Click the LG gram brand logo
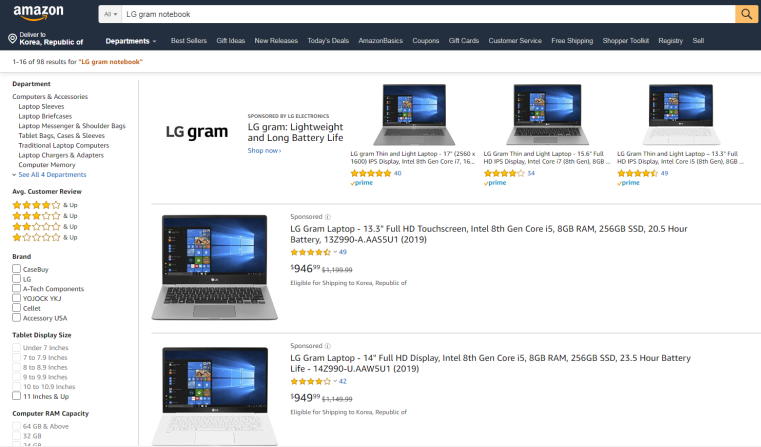Screen dimensions: 761x447 click(x=197, y=132)
